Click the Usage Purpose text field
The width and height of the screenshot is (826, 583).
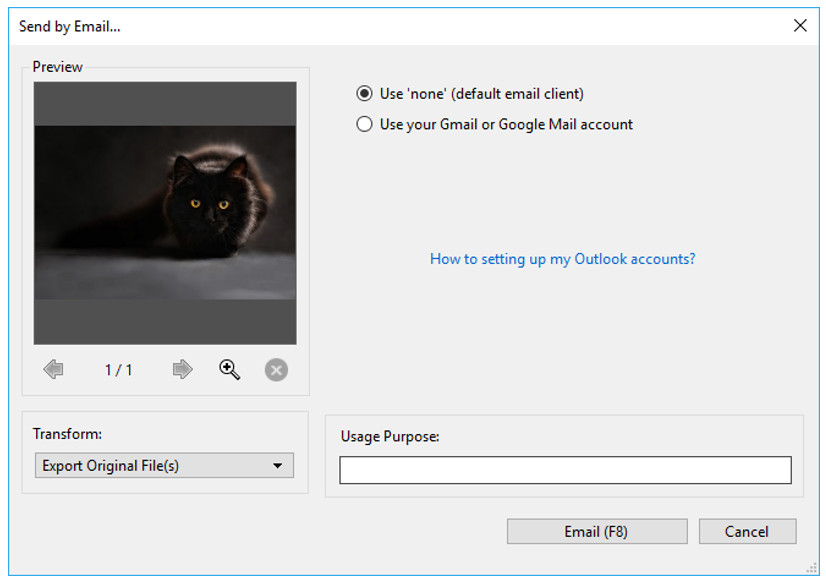[565, 470]
